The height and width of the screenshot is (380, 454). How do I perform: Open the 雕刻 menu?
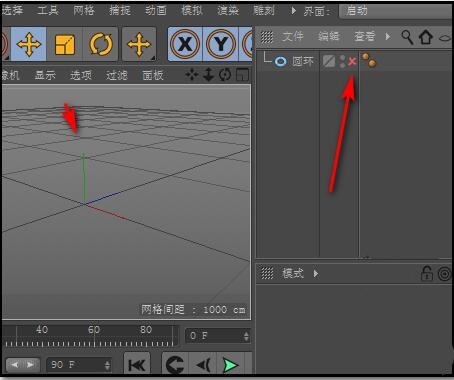click(264, 11)
